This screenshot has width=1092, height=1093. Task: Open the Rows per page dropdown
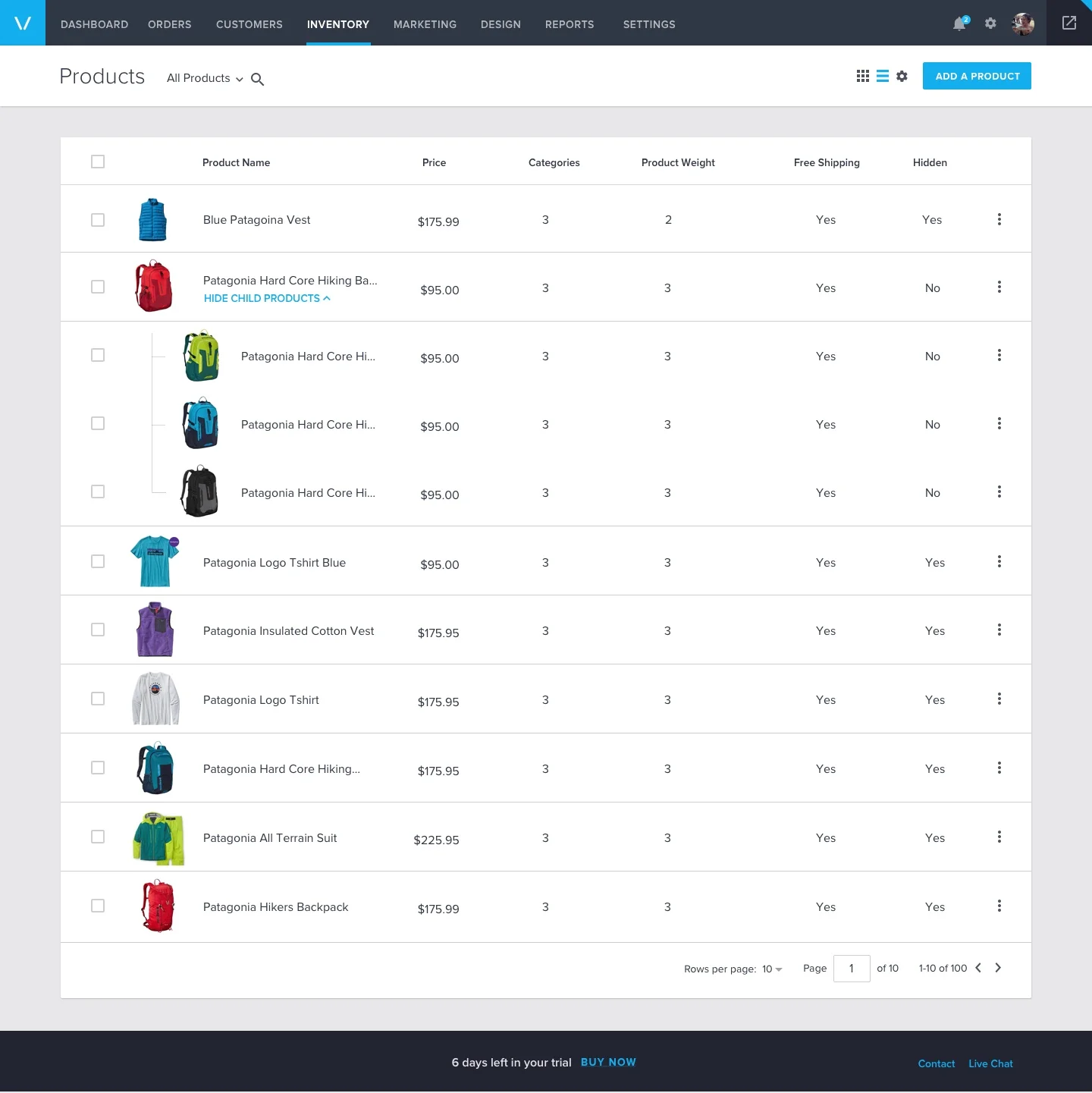(x=772, y=969)
